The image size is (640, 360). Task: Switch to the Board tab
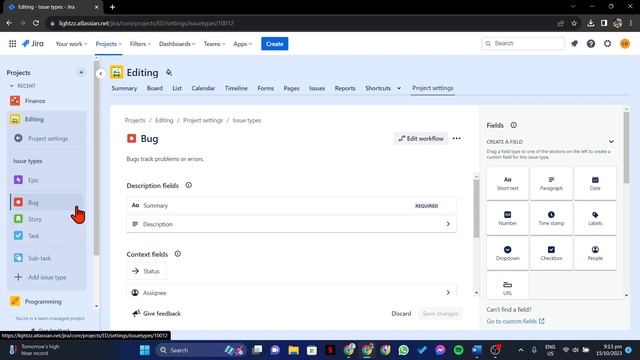[155, 88]
